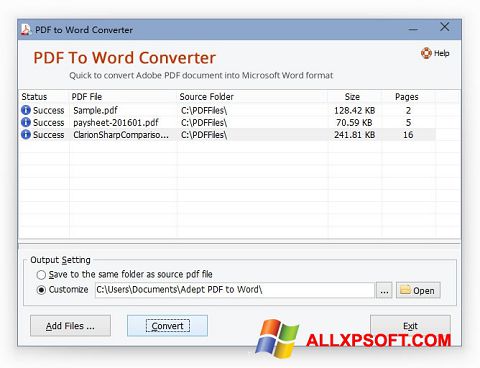Sort by Pages column header
Image resolution: width=480 pixels, height=368 pixels.
pos(407,97)
